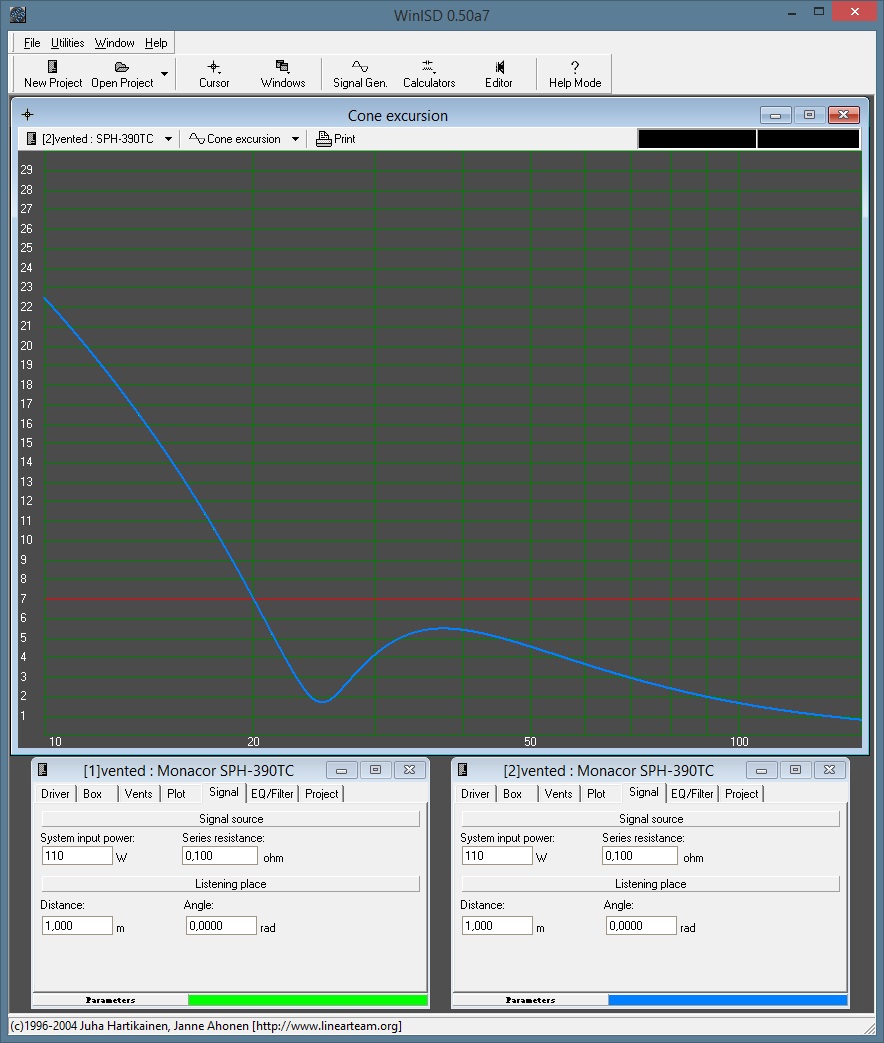
Task: Click System input power field in [1]vented panel
Action: tap(77, 856)
